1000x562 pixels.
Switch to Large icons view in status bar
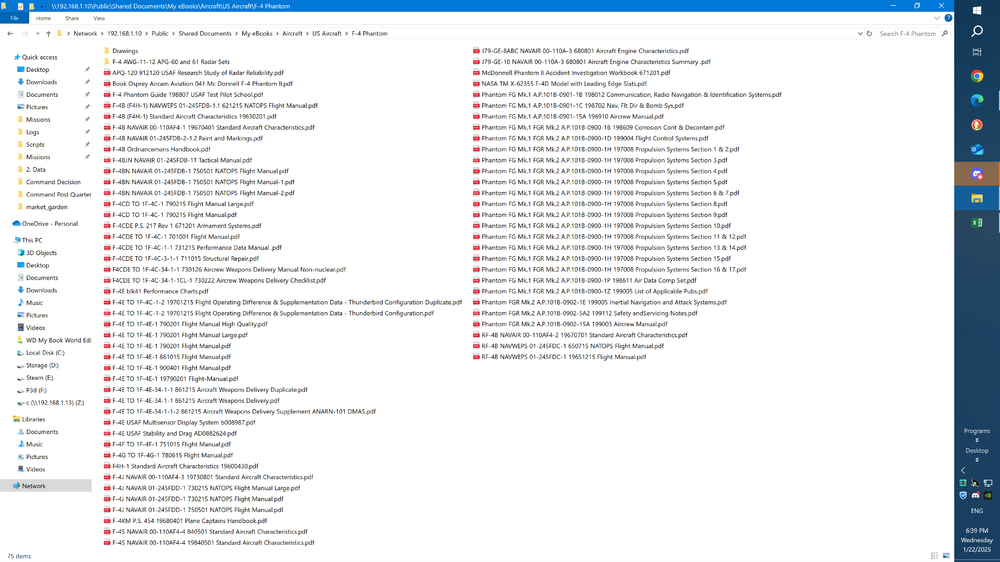(946, 556)
